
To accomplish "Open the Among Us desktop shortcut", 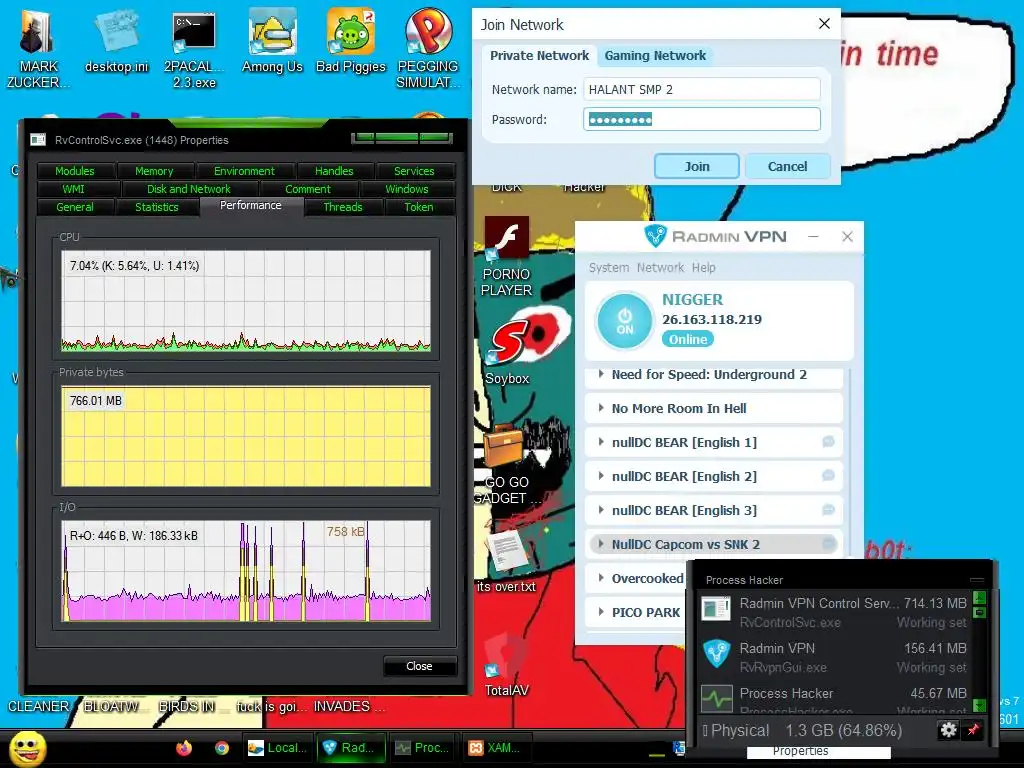I will 272,40.
